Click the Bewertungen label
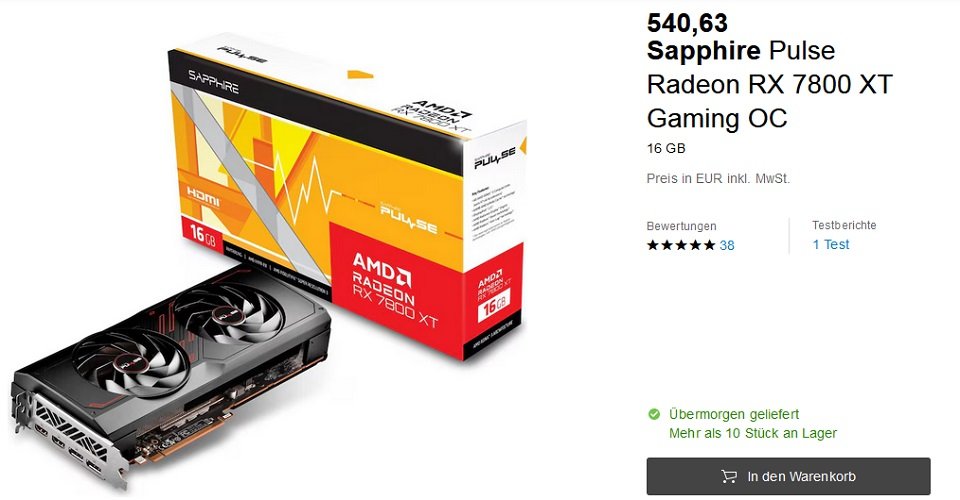Screen dimensions: 960x500 click(x=681, y=226)
